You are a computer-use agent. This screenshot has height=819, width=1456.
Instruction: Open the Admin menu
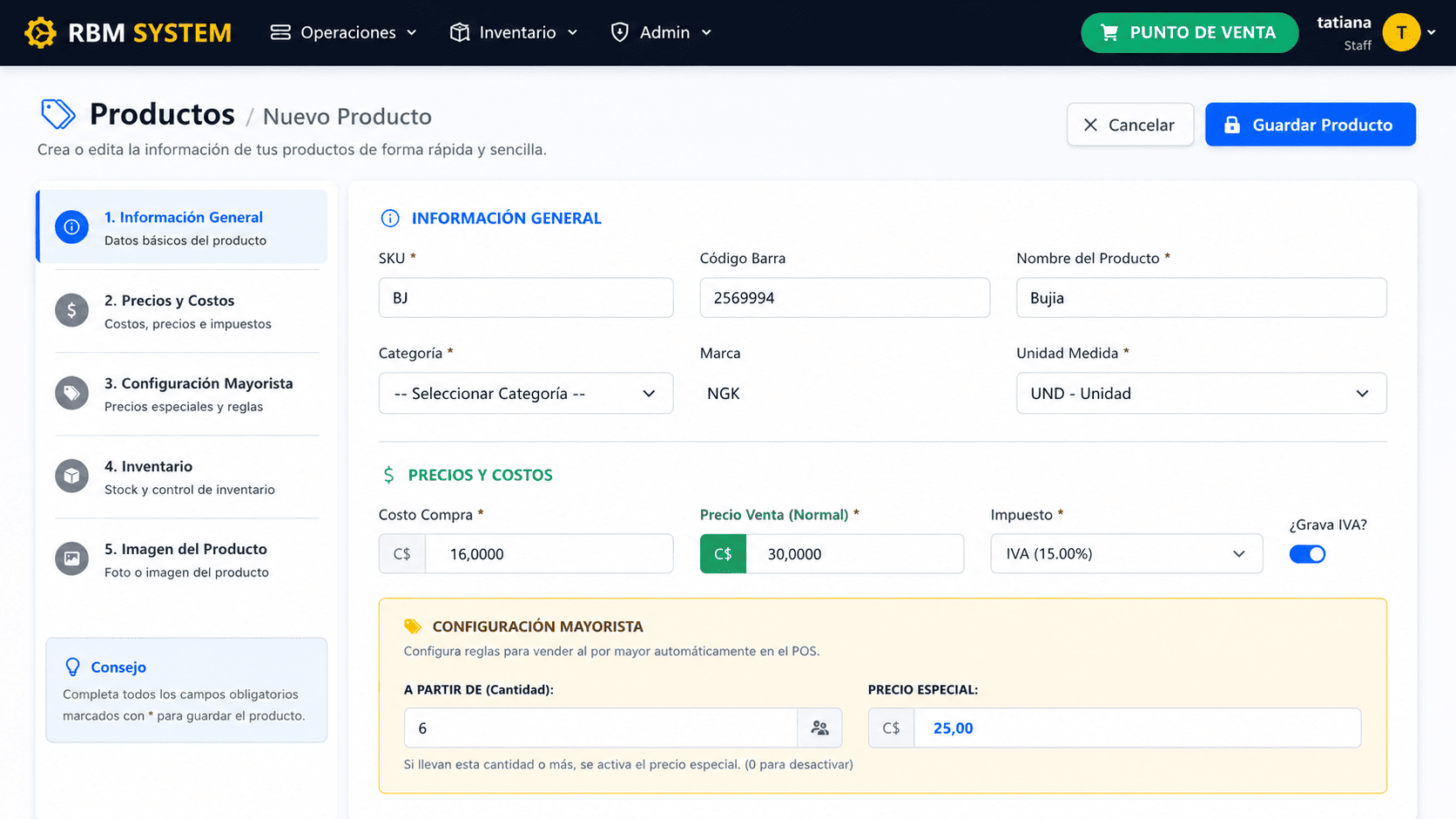click(661, 32)
